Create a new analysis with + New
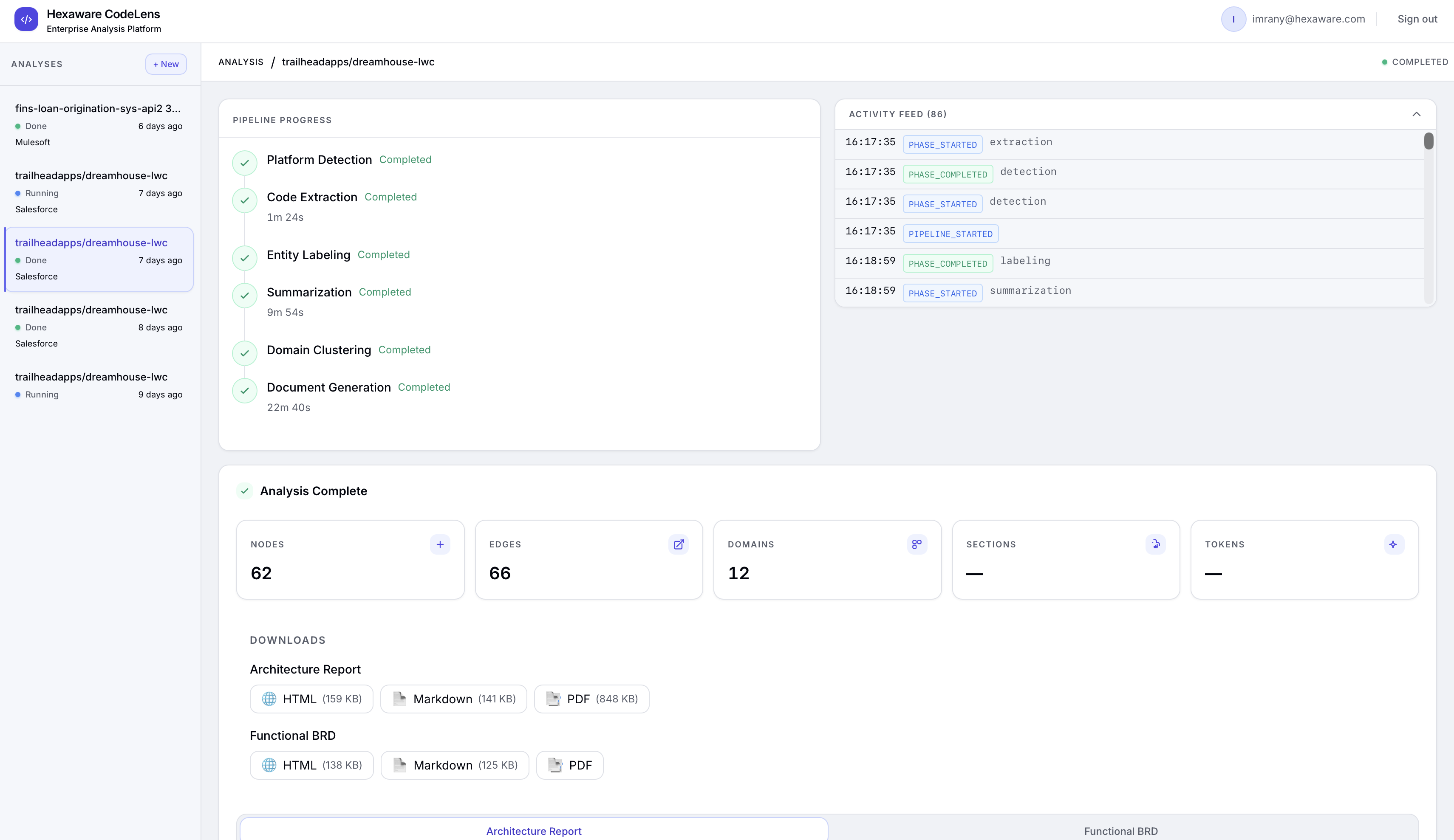Image resolution: width=1454 pixels, height=840 pixels. [166, 64]
